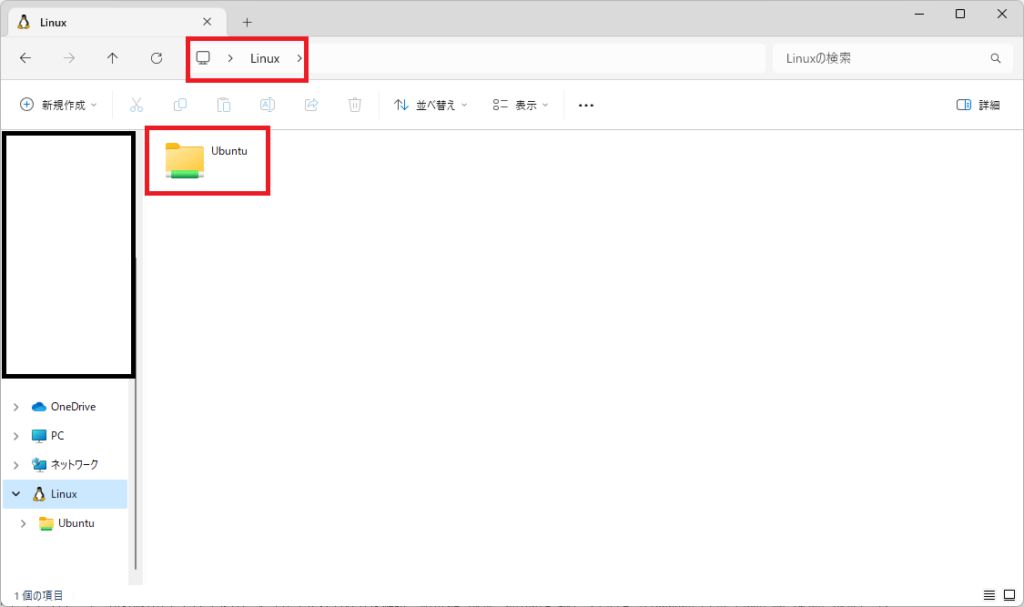Viewport: 1024px width, 607px height.
Task: Open the 新規作成 menu
Action: click(x=58, y=105)
